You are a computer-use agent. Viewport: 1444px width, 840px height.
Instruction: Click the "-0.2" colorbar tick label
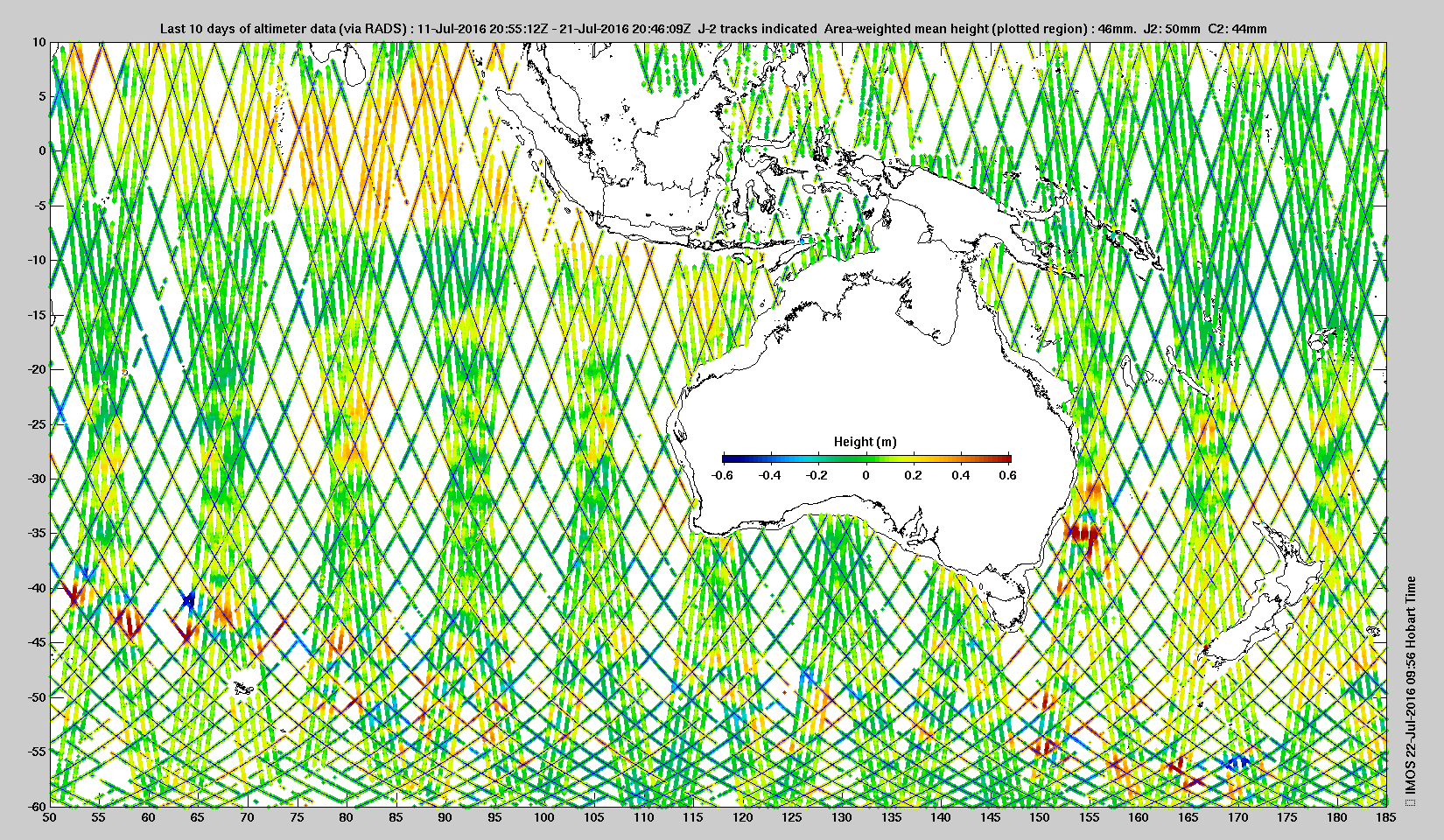click(817, 475)
